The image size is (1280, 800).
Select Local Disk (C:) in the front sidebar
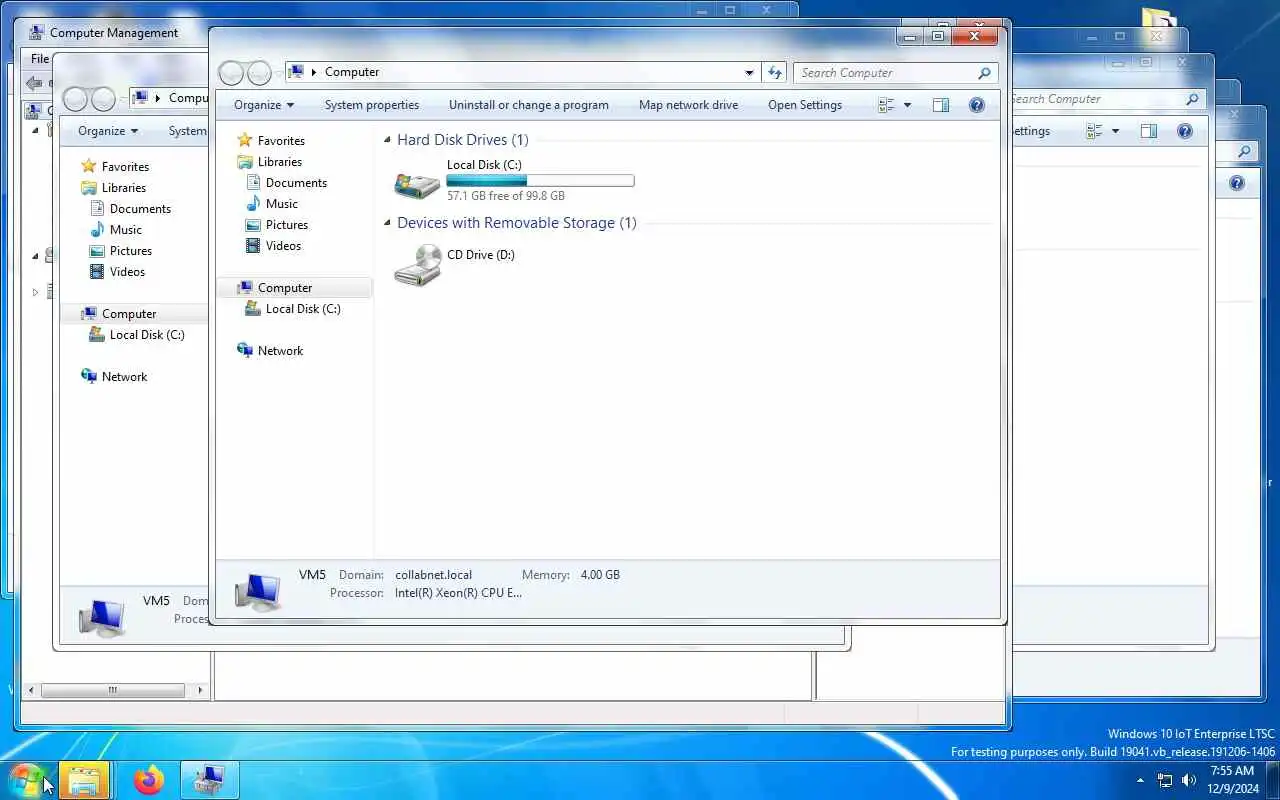pos(303,309)
